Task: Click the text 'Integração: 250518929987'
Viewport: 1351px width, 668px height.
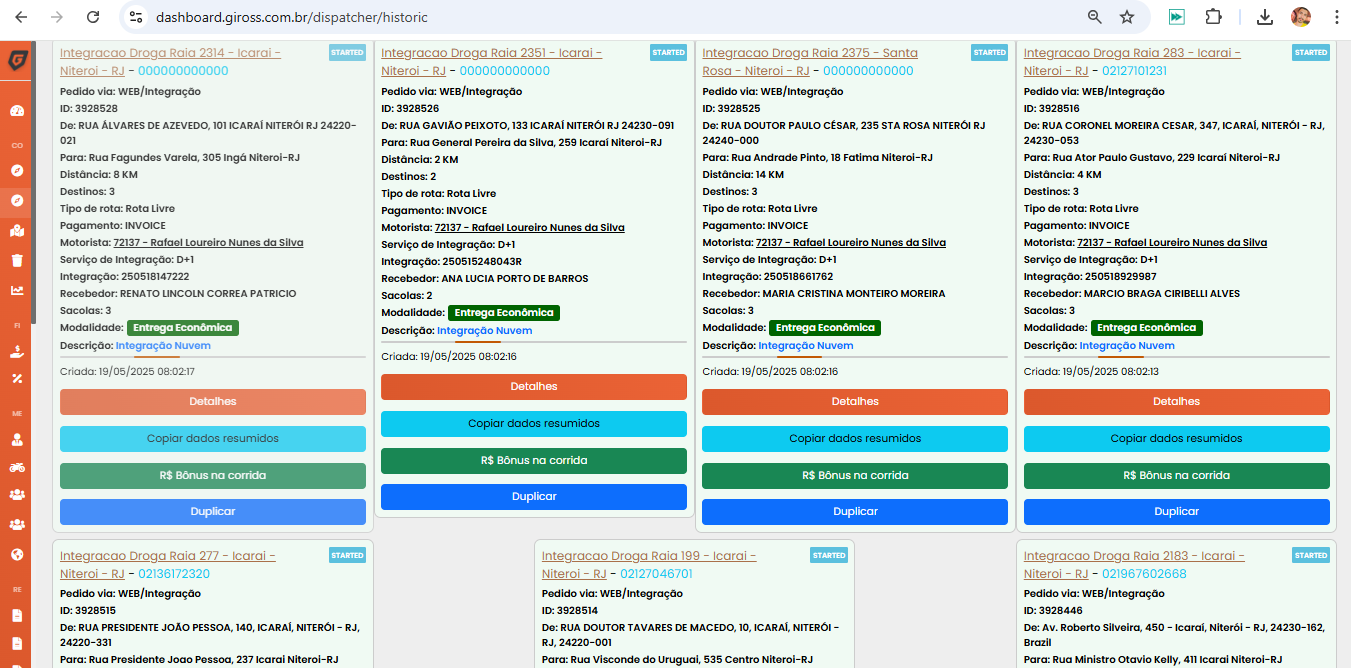Action: click(x=1090, y=277)
